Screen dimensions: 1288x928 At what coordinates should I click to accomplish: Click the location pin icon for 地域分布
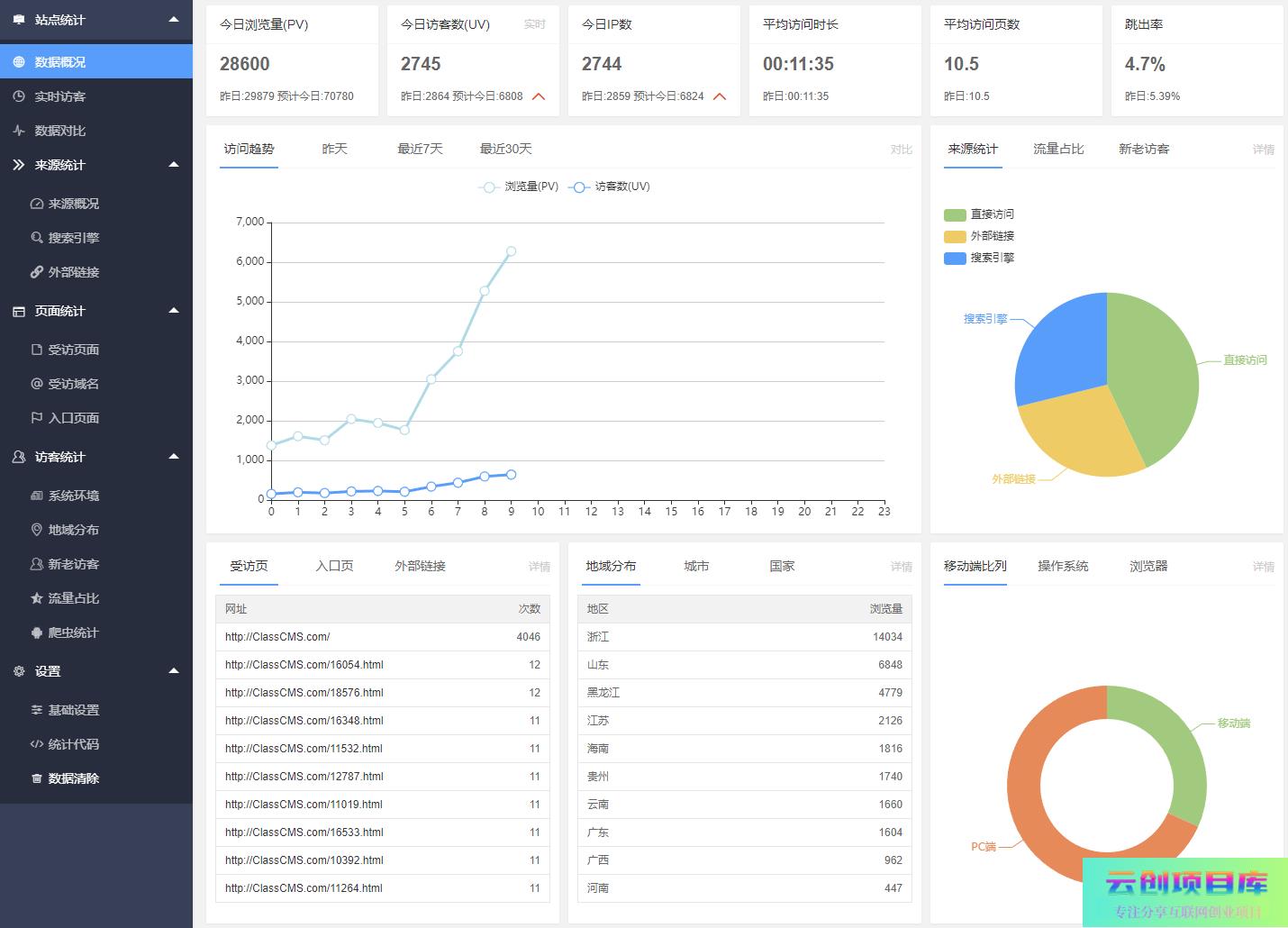pyautogui.click(x=37, y=530)
